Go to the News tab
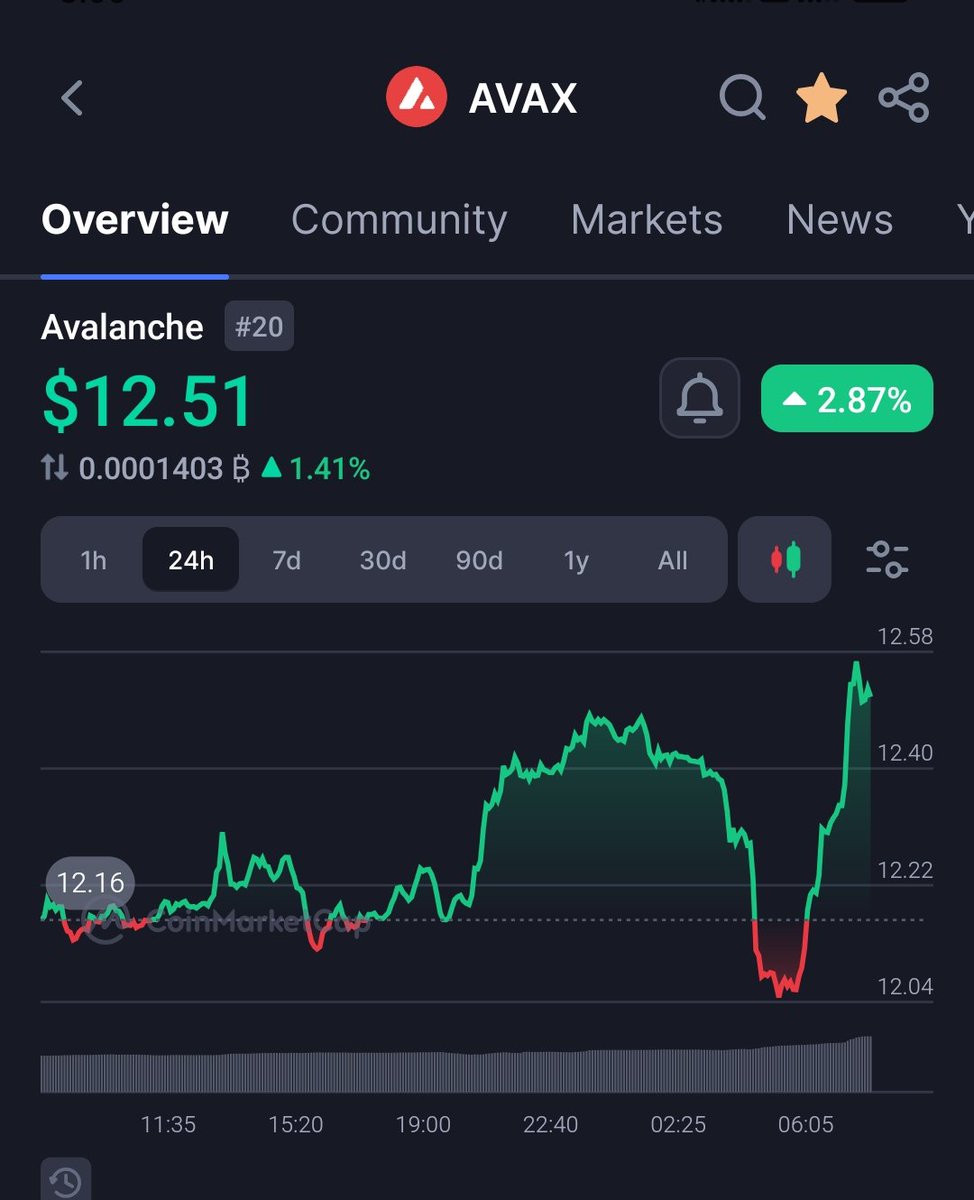 tap(840, 220)
